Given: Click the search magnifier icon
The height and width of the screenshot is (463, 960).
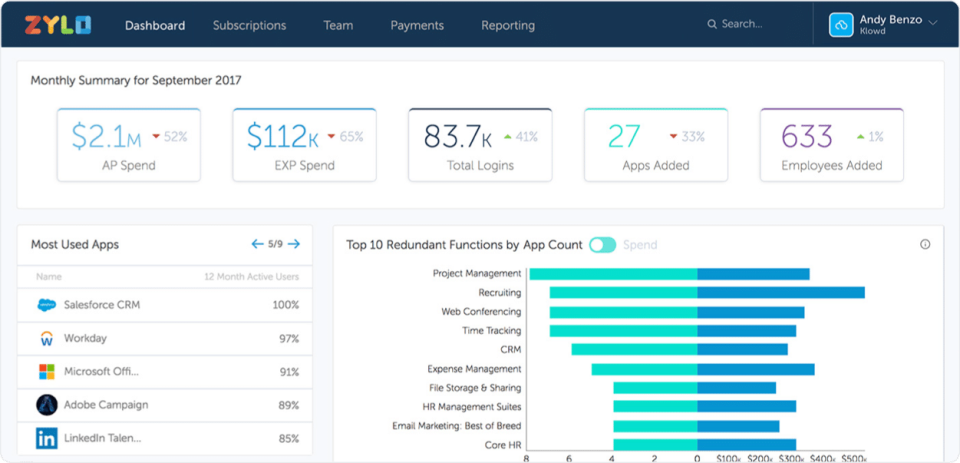Looking at the screenshot, I should 712,24.
